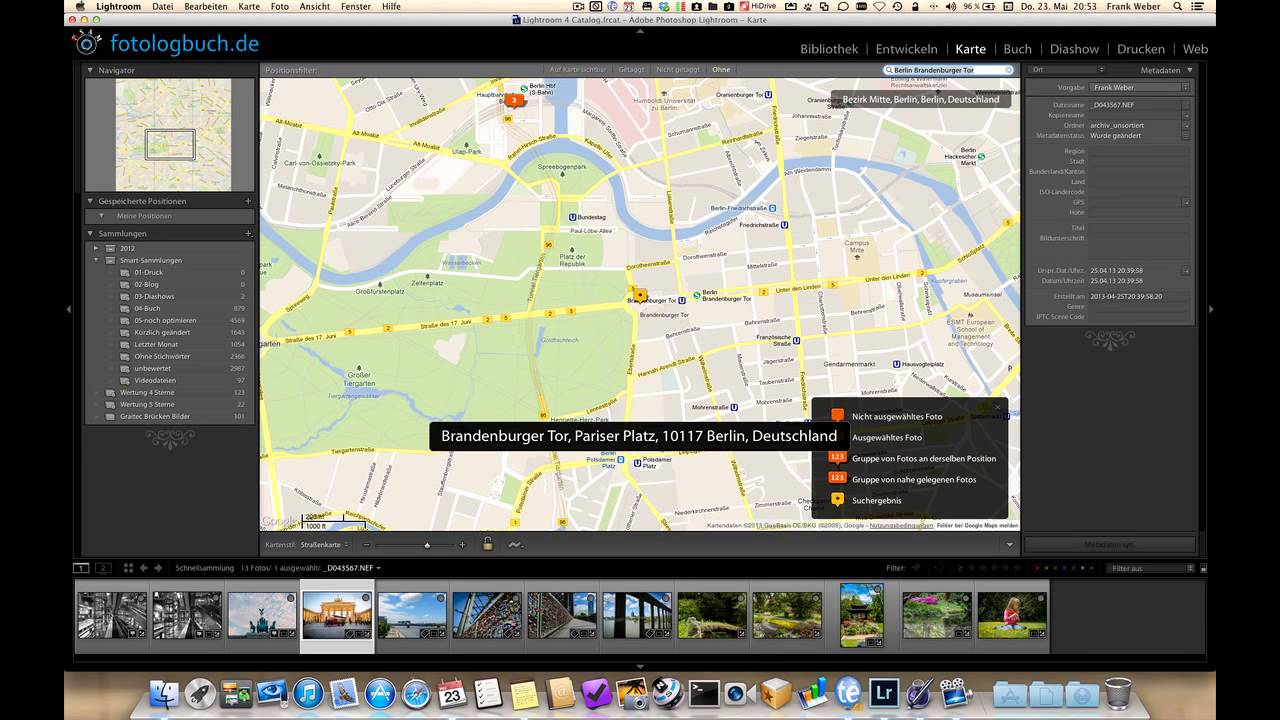1280x720 pixels.
Task: Open the grid view icon in filmstrip bar
Action: click(x=128, y=568)
